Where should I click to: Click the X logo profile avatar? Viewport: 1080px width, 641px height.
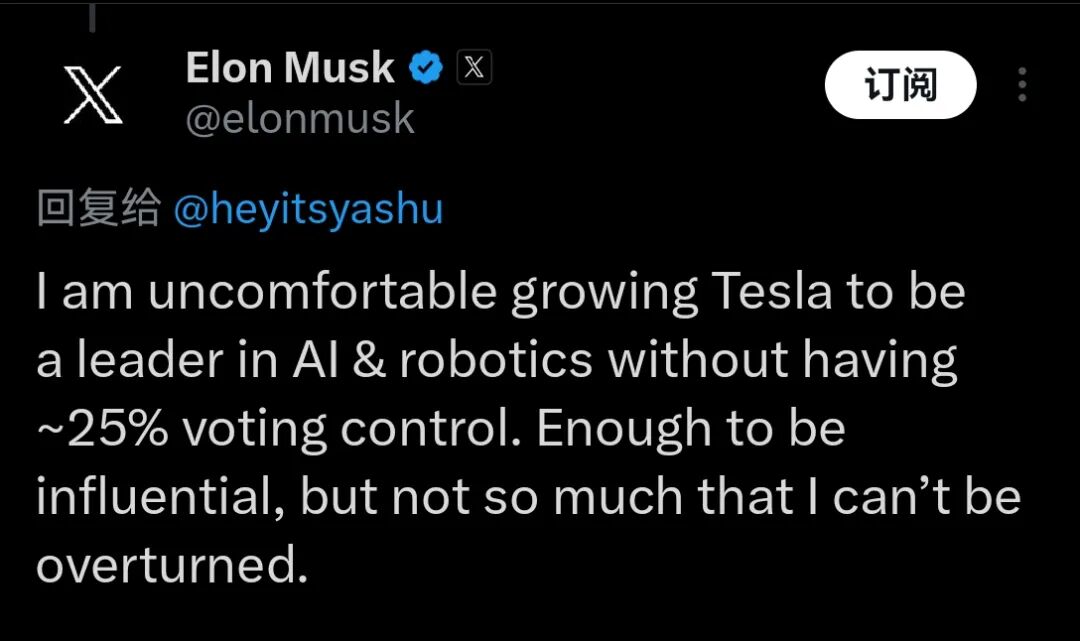(93, 95)
